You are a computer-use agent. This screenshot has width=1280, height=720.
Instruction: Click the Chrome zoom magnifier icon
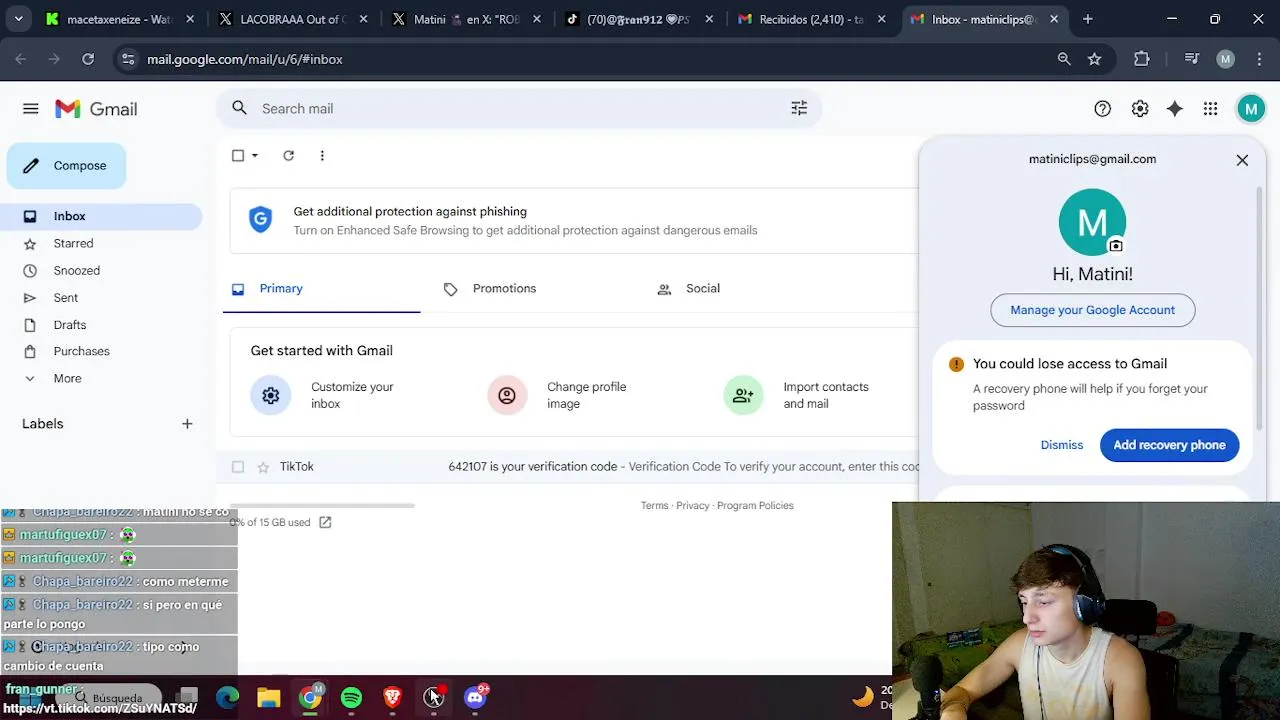click(1064, 59)
